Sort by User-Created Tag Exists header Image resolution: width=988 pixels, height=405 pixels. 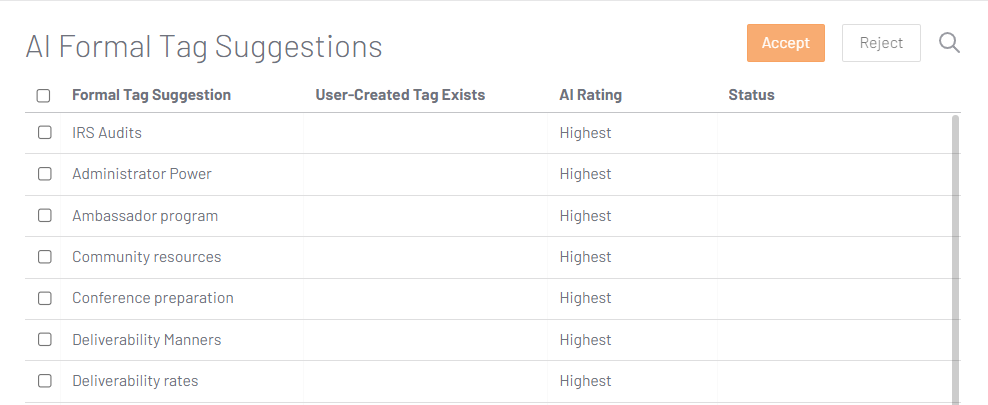tap(400, 95)
